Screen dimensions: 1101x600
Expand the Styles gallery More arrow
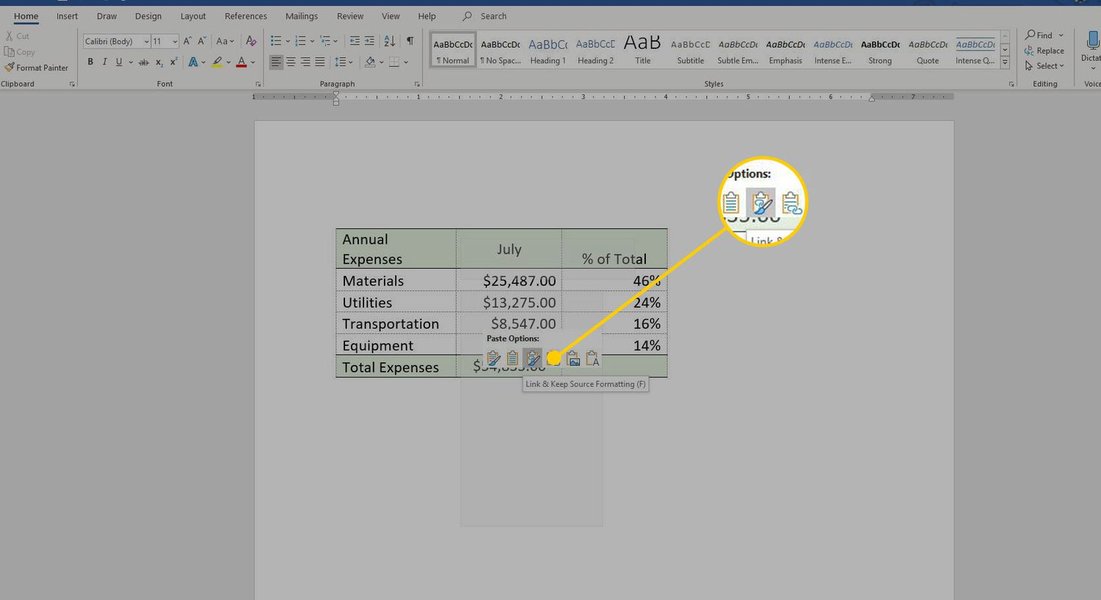1005,63
